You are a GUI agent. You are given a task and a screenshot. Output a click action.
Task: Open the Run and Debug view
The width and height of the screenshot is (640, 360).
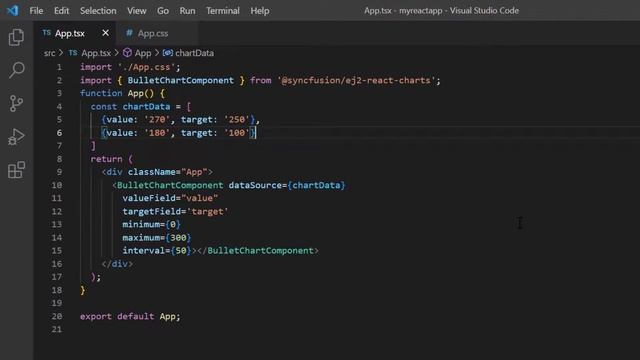16,137
